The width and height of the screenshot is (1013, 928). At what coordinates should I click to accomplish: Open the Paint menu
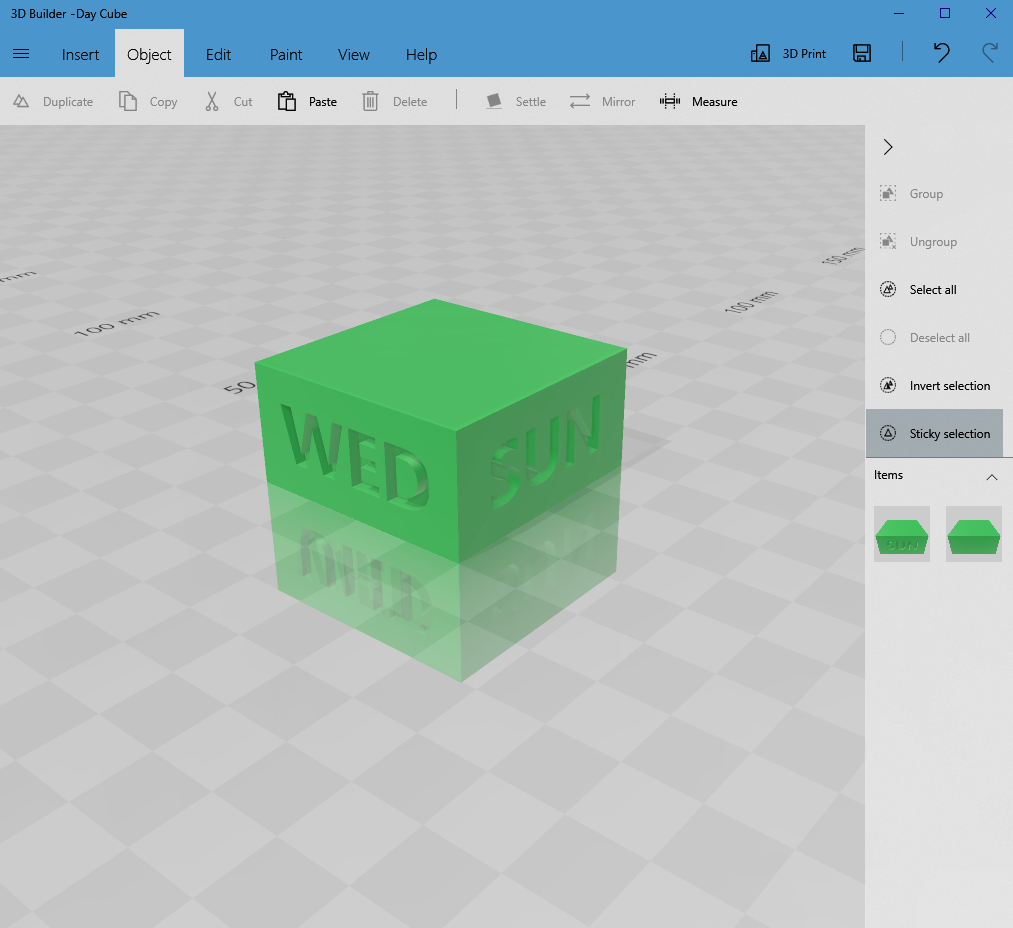click(285, 54)
